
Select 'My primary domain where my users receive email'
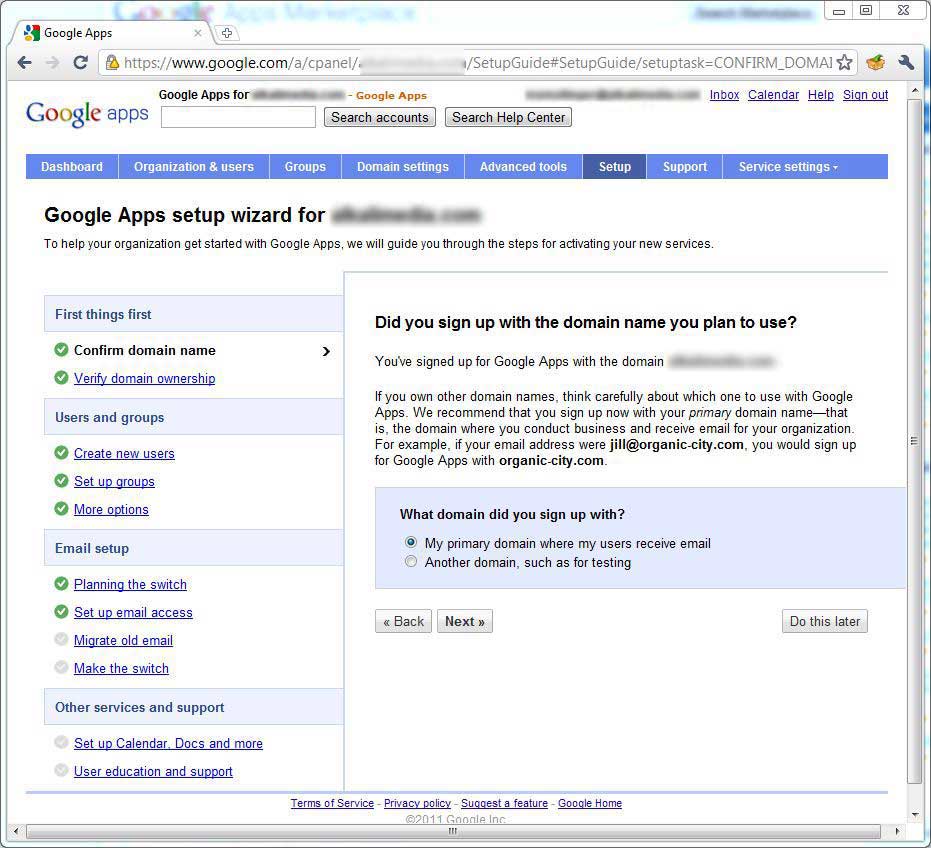coord(410,542)
